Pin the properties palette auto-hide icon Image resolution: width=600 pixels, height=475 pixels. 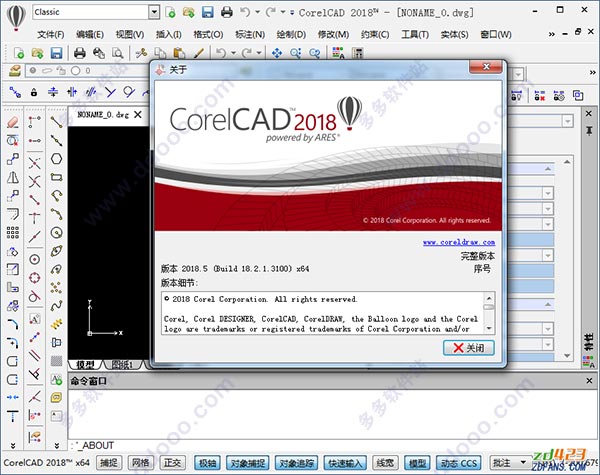click(589, 131)
